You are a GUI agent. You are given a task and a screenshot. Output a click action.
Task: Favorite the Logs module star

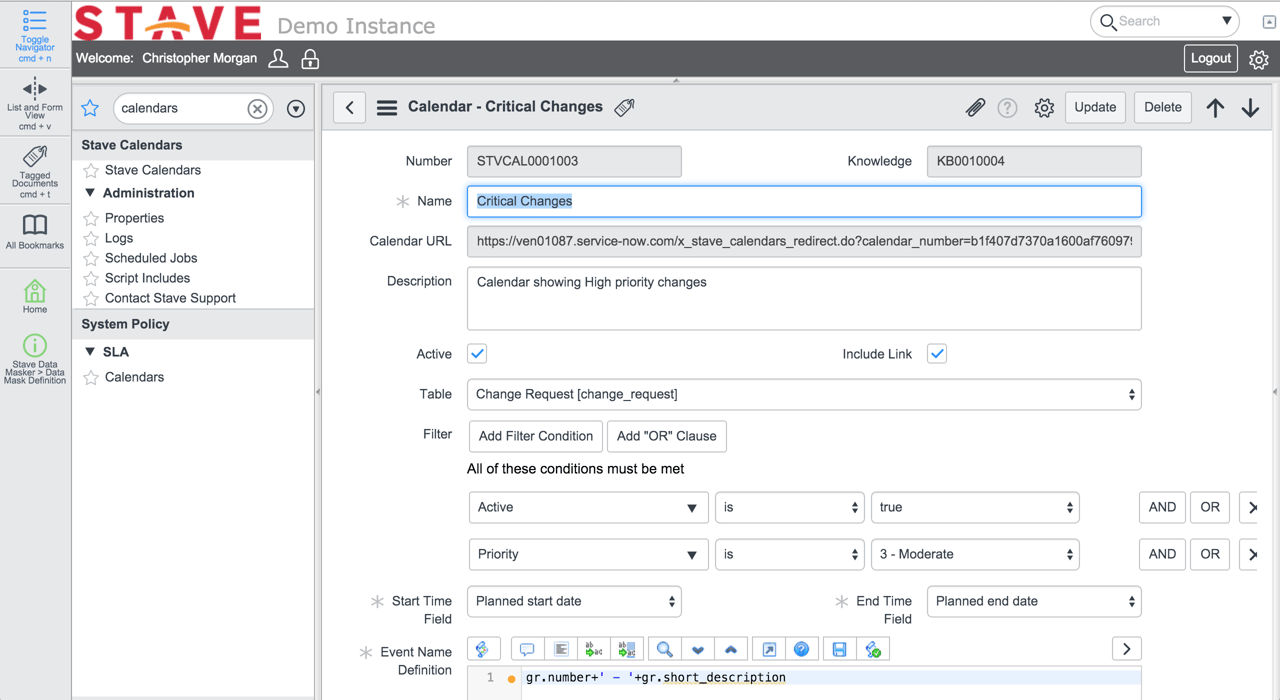coord(91,238)
